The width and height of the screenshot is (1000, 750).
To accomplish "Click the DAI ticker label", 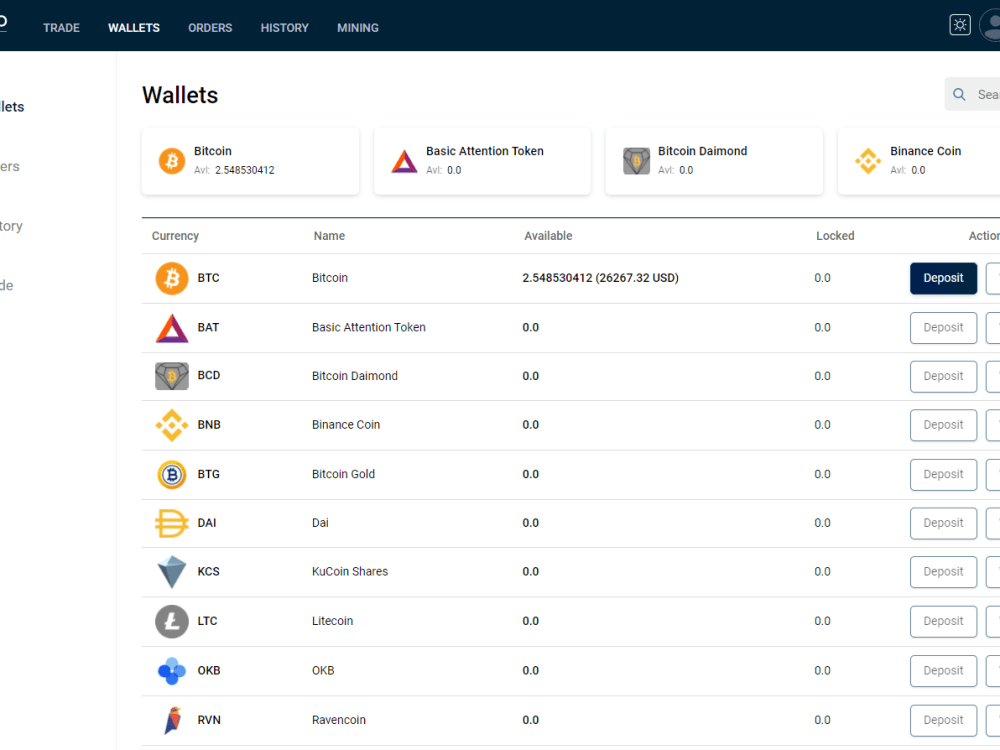I will pyautogui.click(x=207, y=523).
